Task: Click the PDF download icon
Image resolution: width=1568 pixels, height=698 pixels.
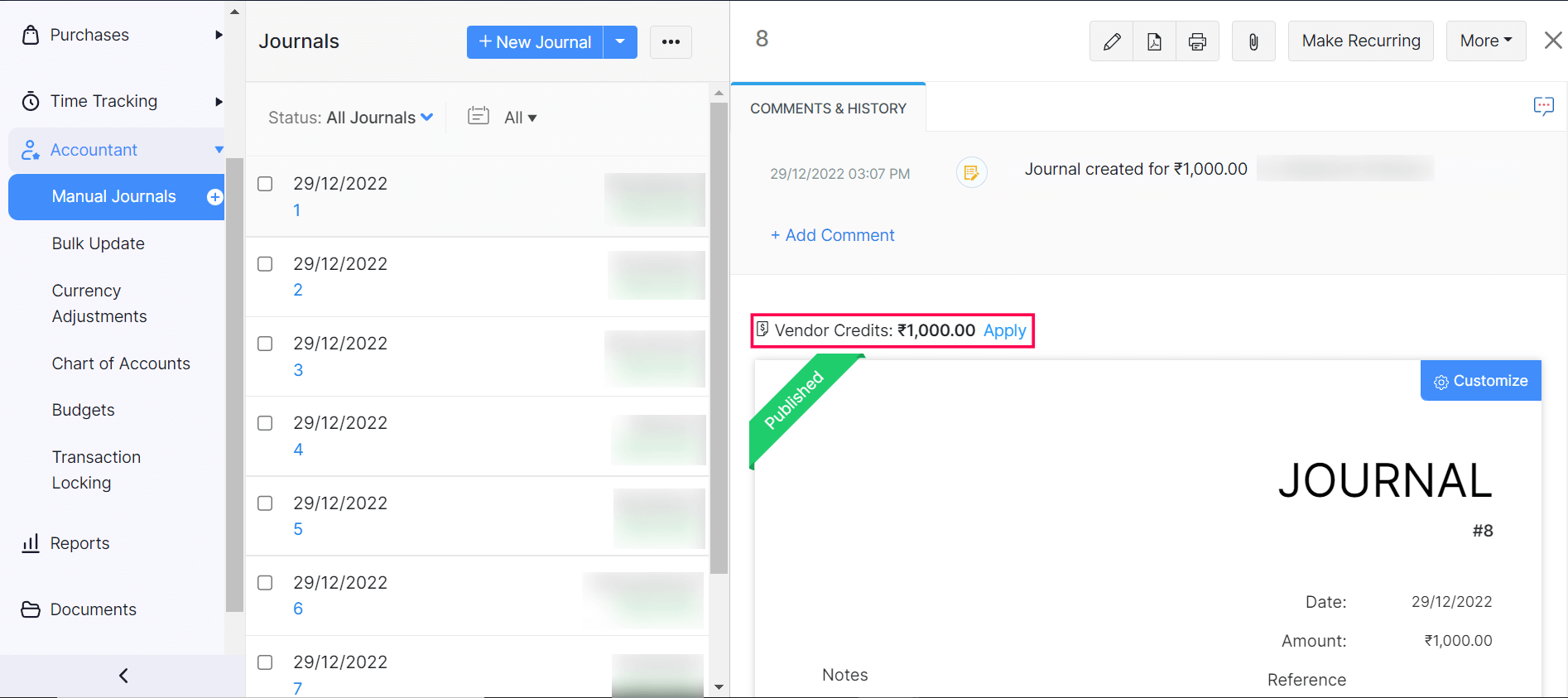Action: click(x=1154, y=41)
